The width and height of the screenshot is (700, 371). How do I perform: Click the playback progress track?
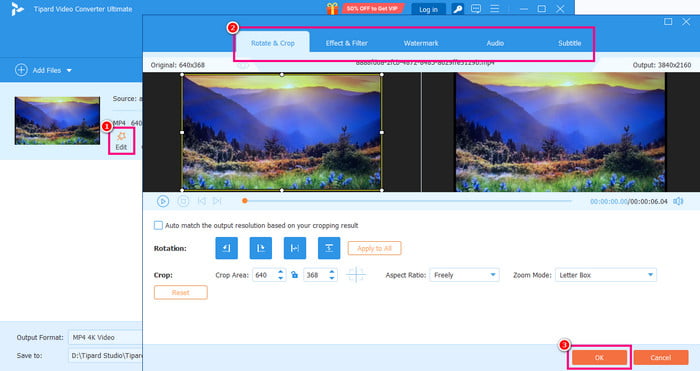(x=407, y=201)
